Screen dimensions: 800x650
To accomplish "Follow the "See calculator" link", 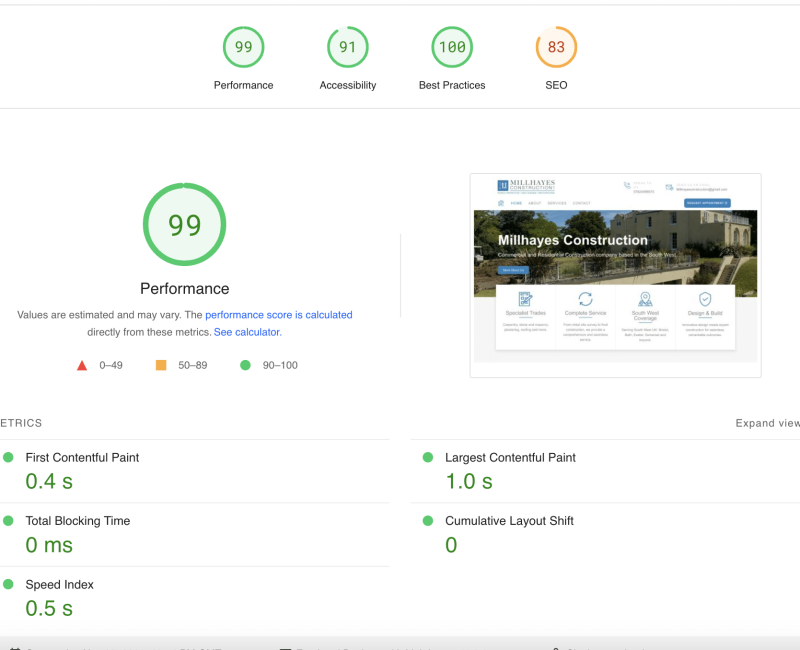I will pyautogui.click(x=247, y=332).
